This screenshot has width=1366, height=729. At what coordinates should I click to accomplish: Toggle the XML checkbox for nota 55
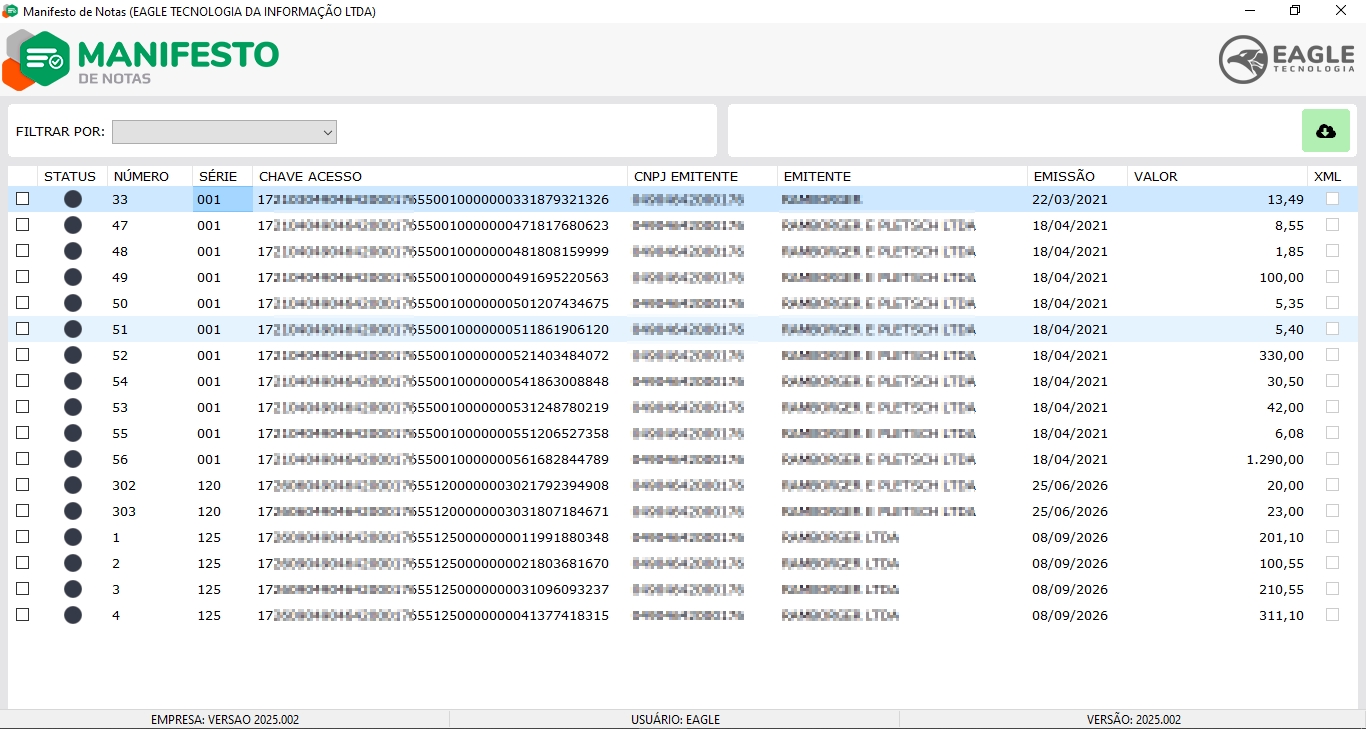point(1332,433)
